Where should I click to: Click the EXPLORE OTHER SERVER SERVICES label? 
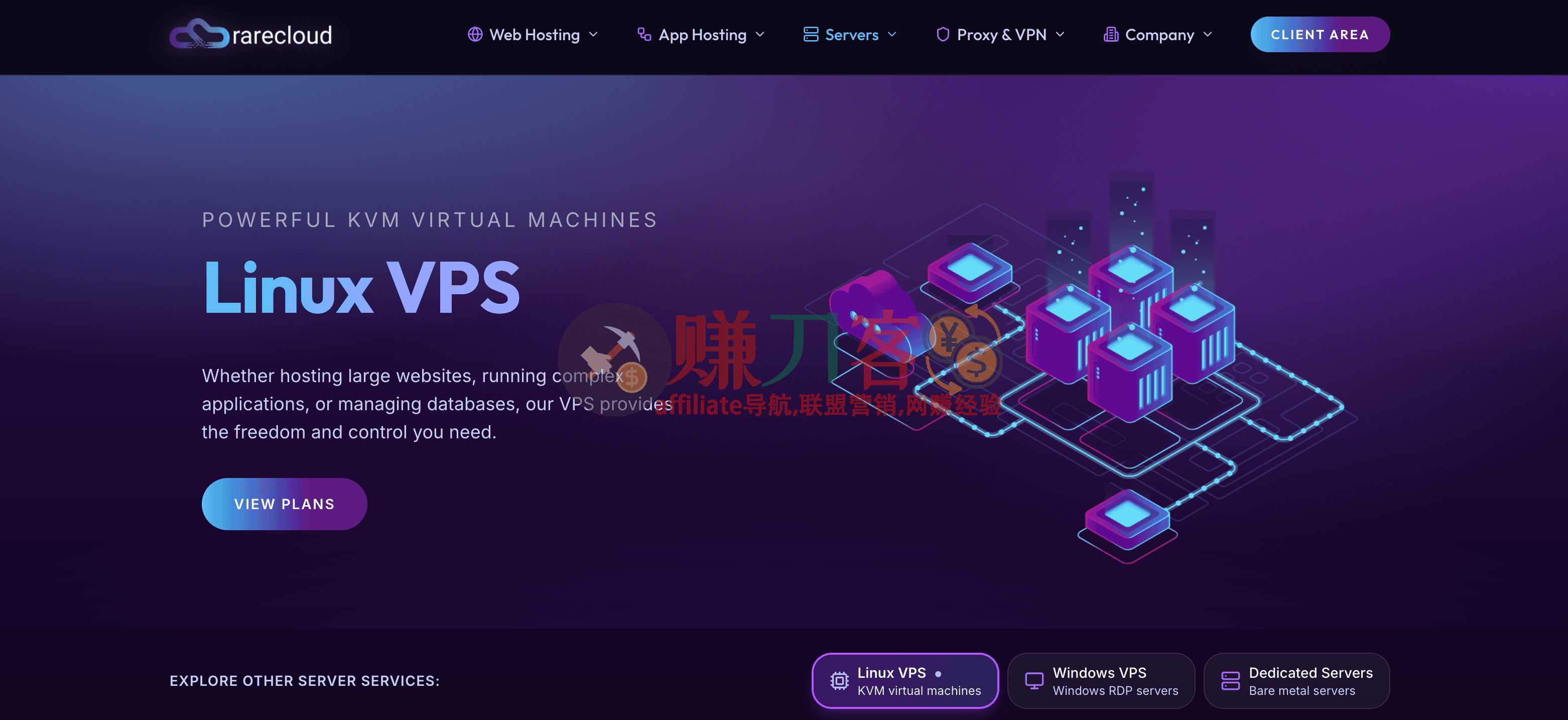pyautogui.click(x=304, y=680)
